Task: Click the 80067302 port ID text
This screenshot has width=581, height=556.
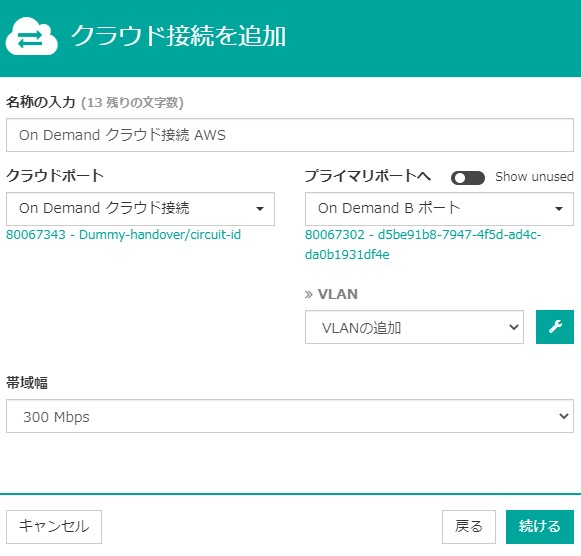Action: click(x=423, y=244)
